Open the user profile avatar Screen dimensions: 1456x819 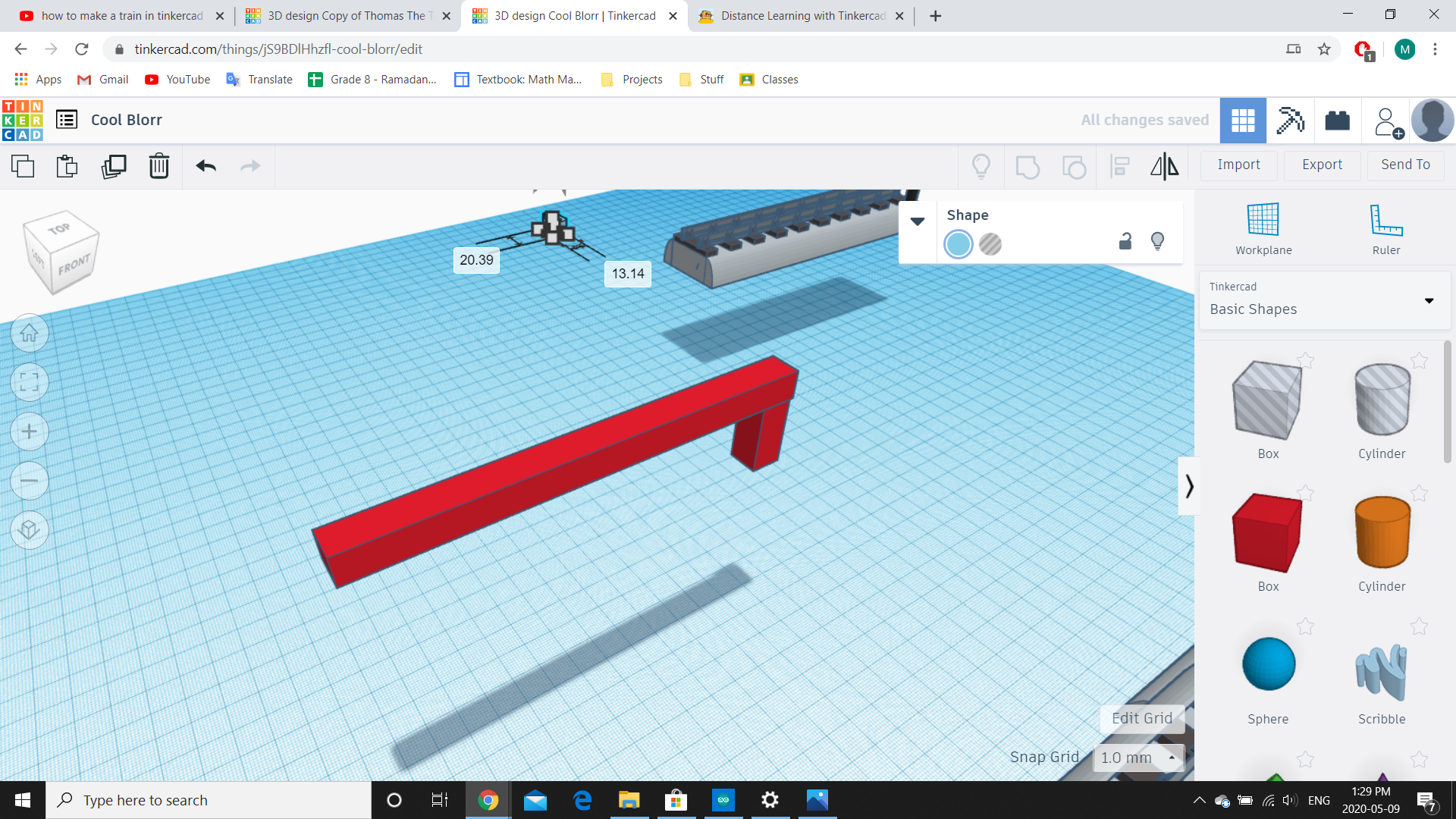[x=1432, y=120]
